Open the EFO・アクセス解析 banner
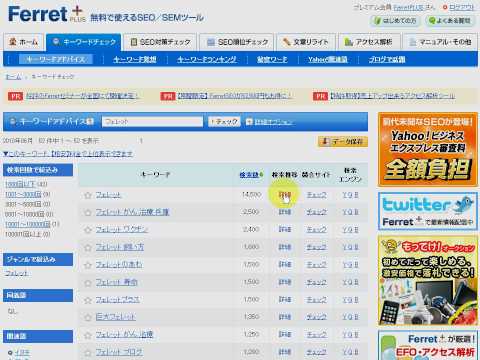The image size is (480, 360). coord(428,345)
